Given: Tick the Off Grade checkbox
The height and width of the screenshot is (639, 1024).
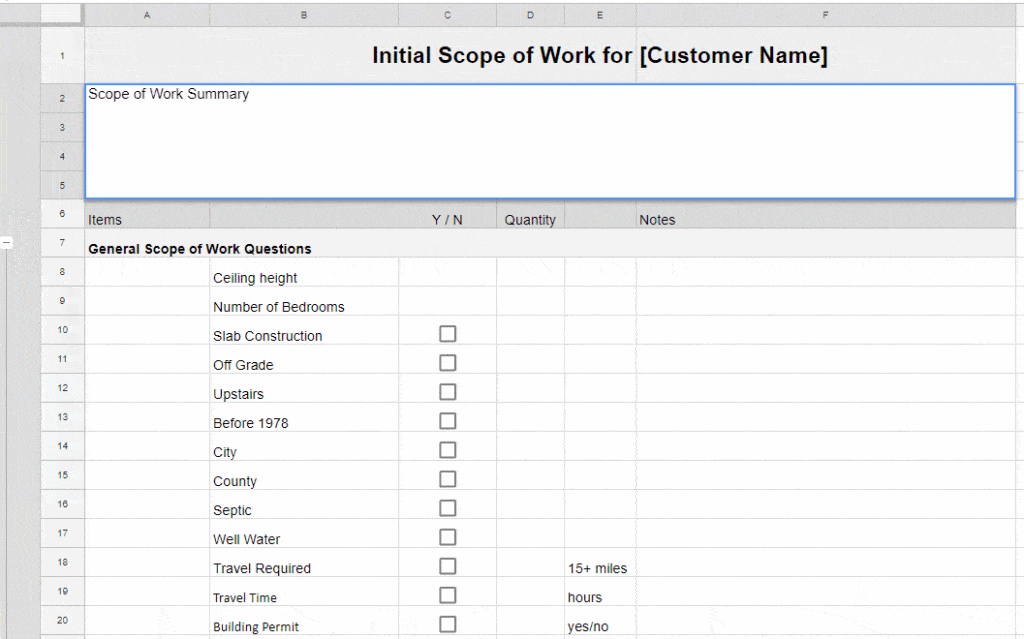Looking at the screenshot, I should point(447,363).
